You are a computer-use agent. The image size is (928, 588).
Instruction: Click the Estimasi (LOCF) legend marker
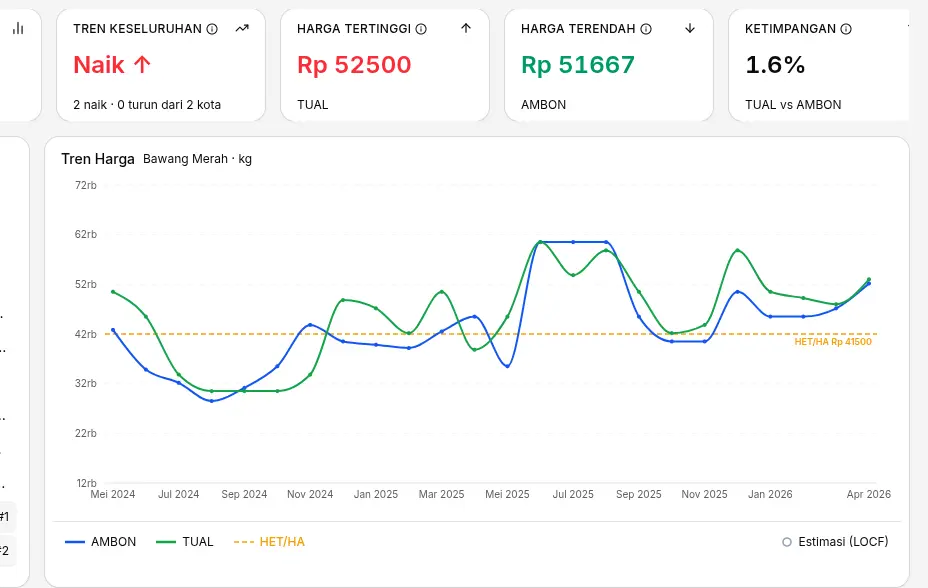click(787, 542)
